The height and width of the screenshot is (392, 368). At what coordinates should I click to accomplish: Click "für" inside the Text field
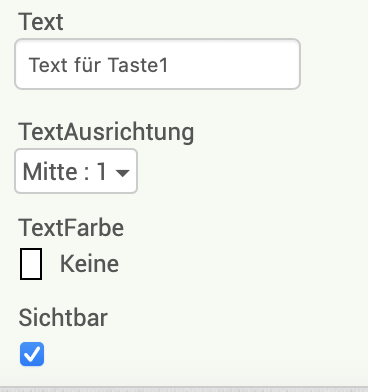pos(88,65)
